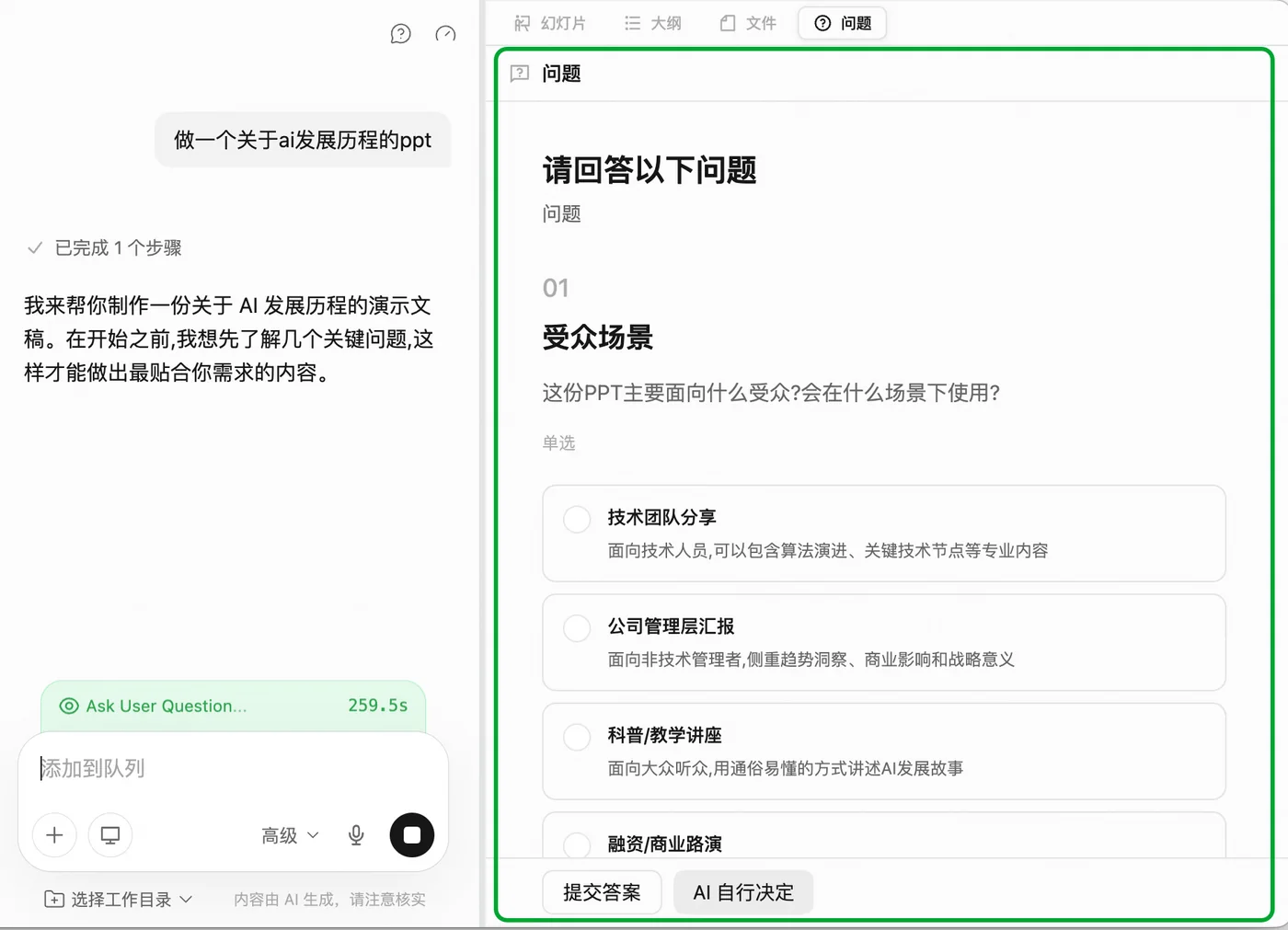Select the 科普/教学讲座 radio option
Image resolution: width=1288 pixels, height=930 pixels.
pyautogui.click(x=577, y=737)
